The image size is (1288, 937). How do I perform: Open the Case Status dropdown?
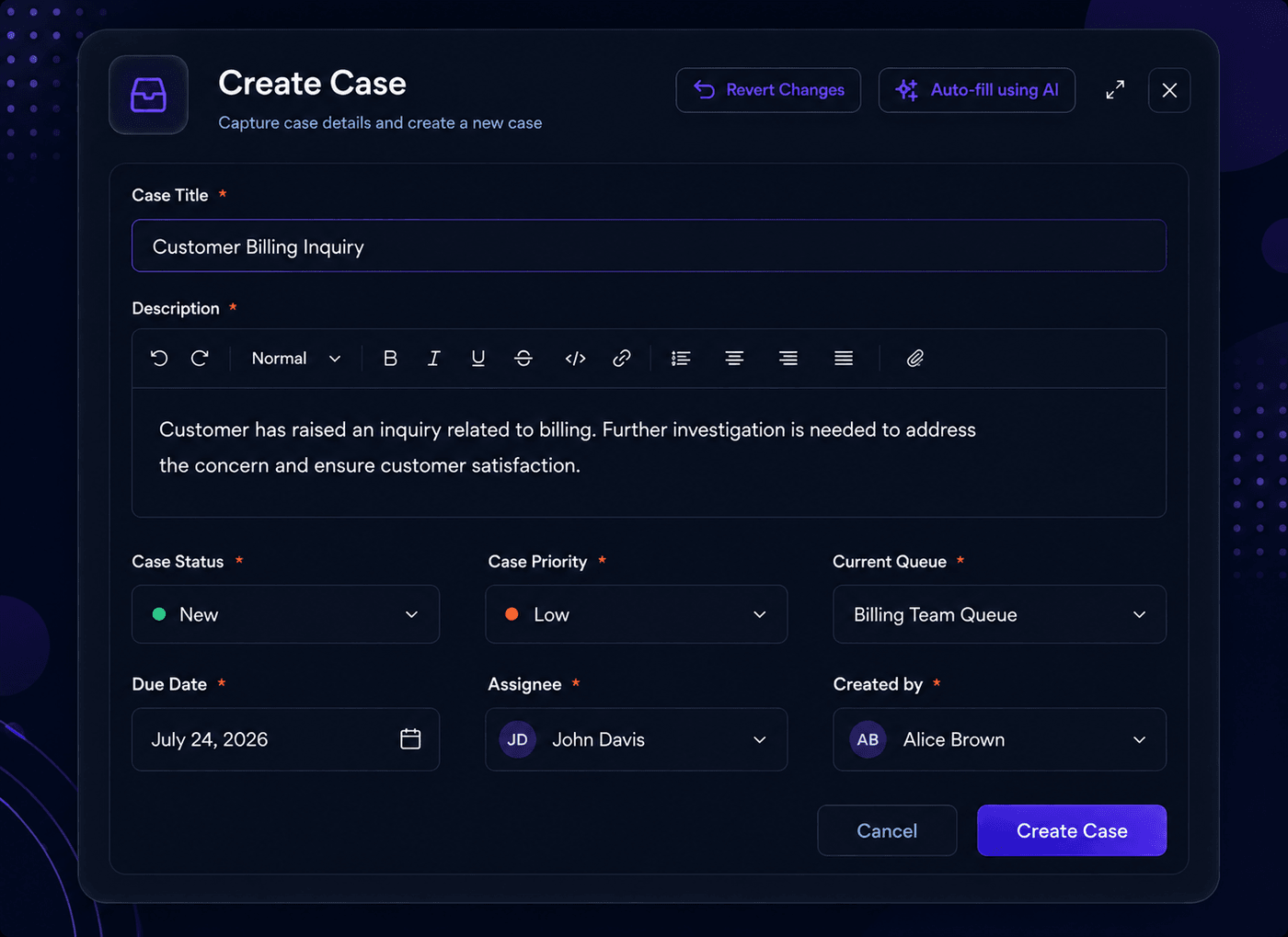coord(285,614)
